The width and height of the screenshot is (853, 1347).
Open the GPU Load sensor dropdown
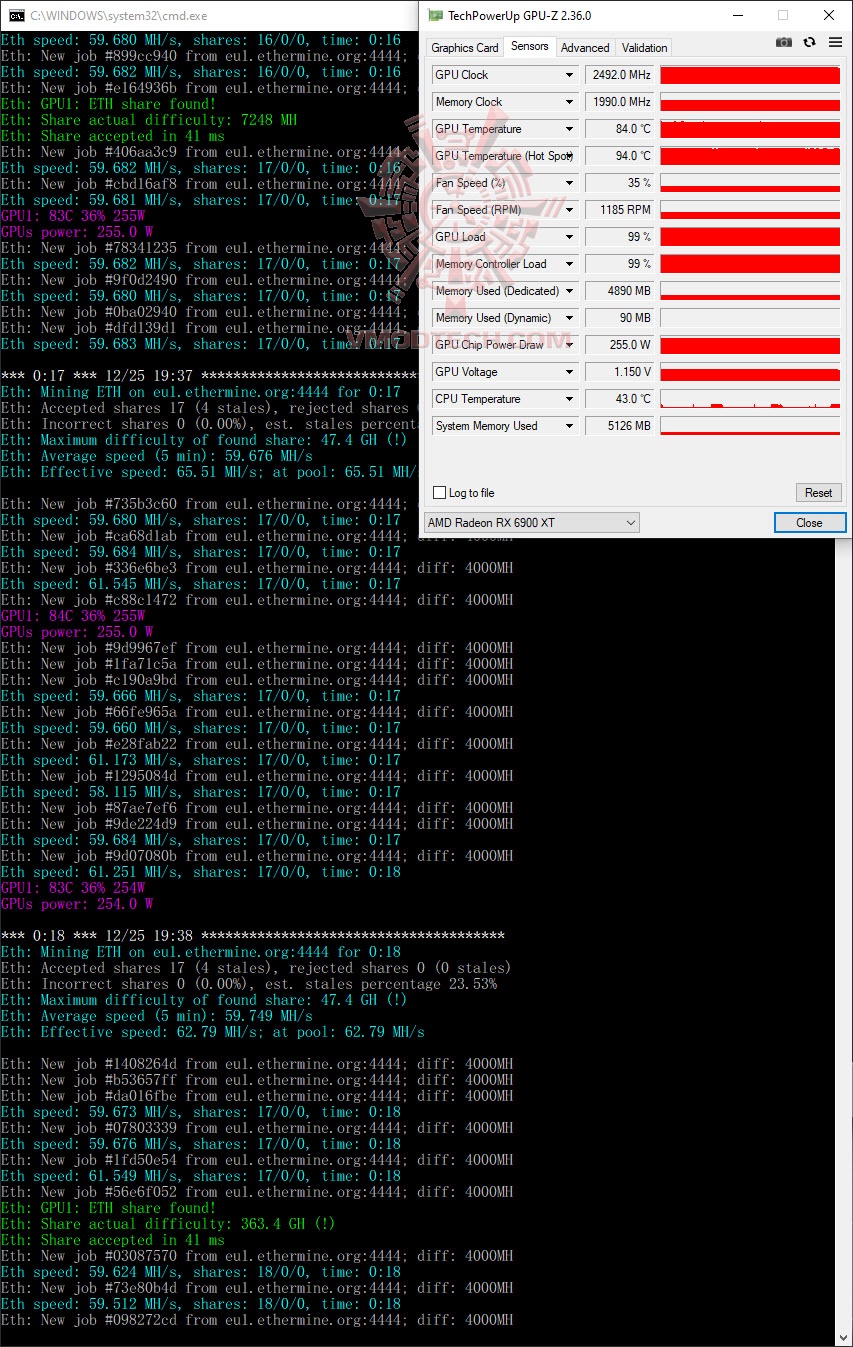(x=570, y=237)
